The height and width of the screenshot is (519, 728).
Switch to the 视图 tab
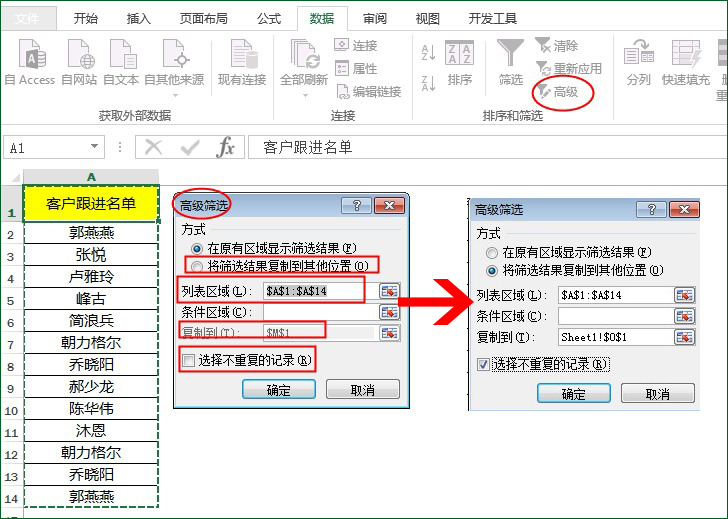428,19
